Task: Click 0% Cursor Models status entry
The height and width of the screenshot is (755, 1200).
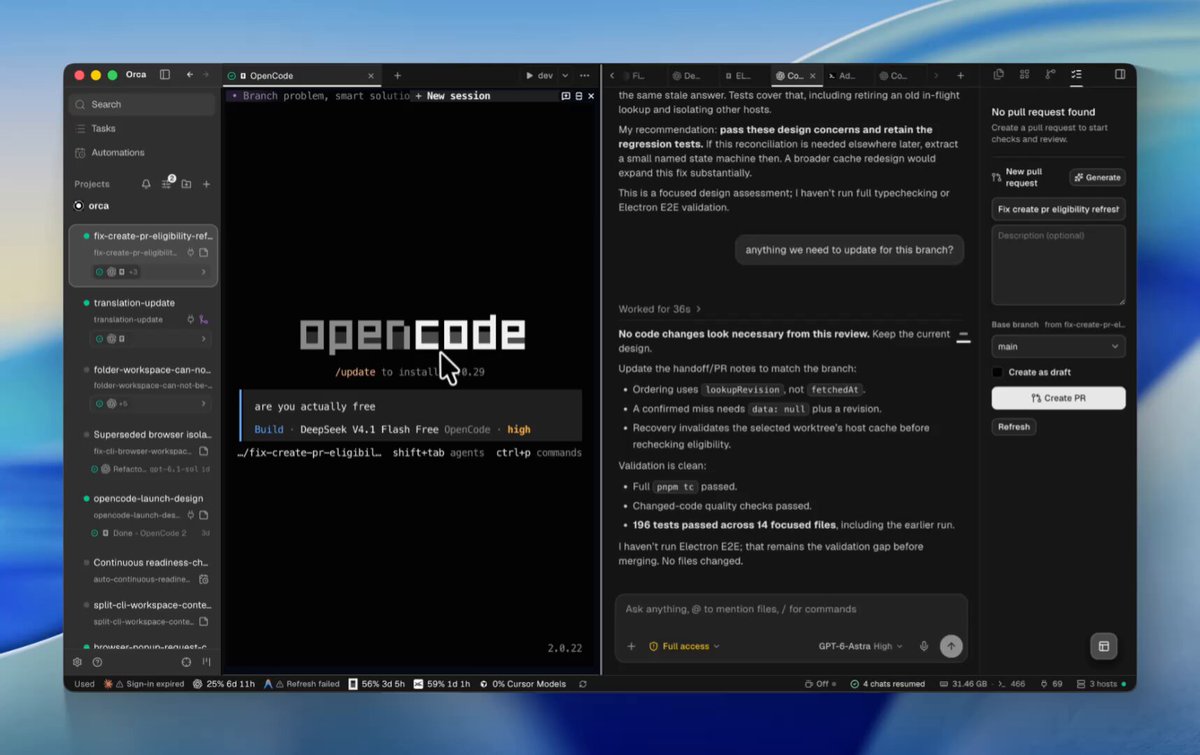Action: (523, 684)
